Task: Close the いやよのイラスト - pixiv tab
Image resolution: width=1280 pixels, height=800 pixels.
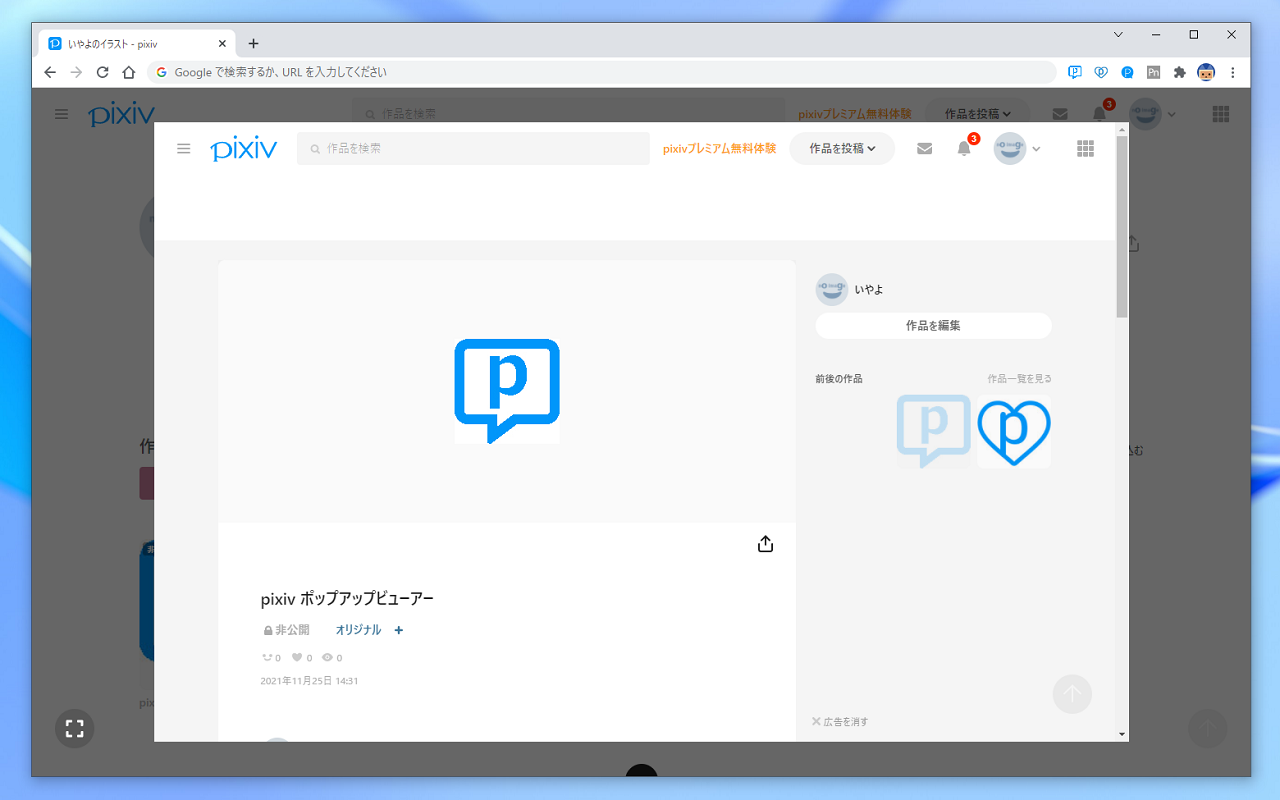Action: coord(222,44)
